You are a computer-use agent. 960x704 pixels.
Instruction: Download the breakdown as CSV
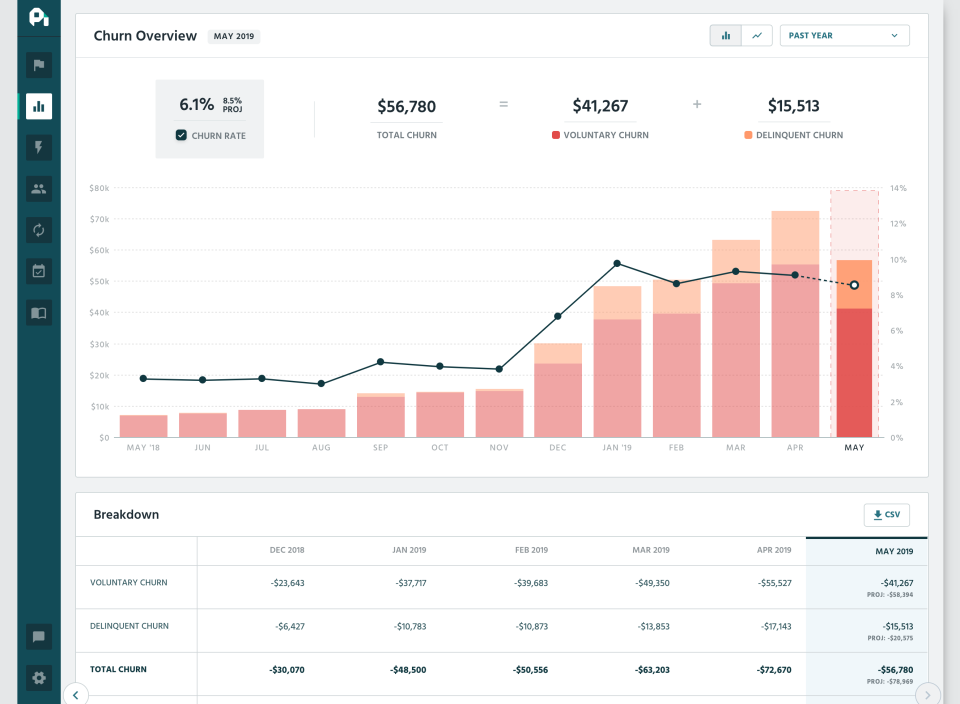(x=886, y=515)
